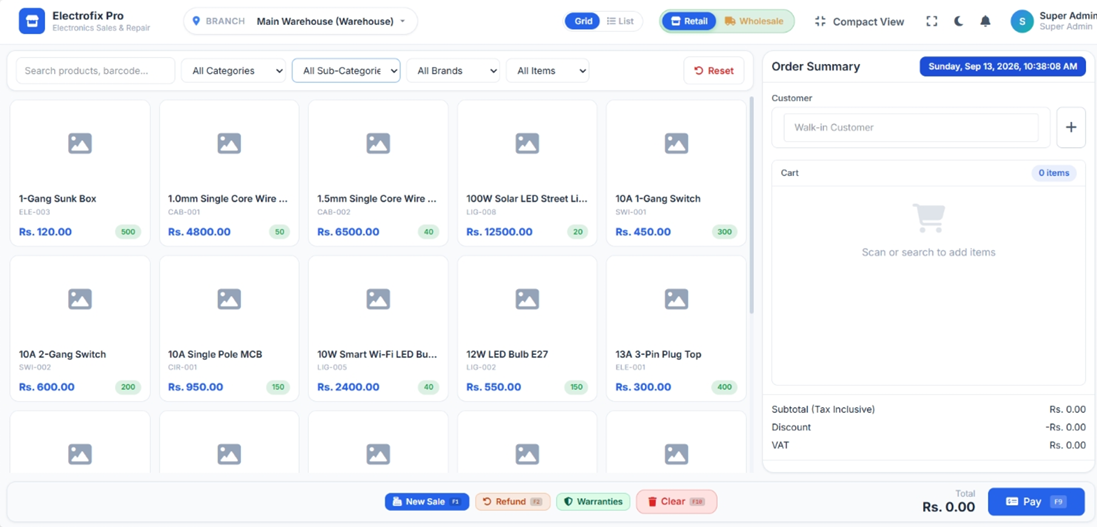Click the Walk-in Customer input field

[911, 127]
